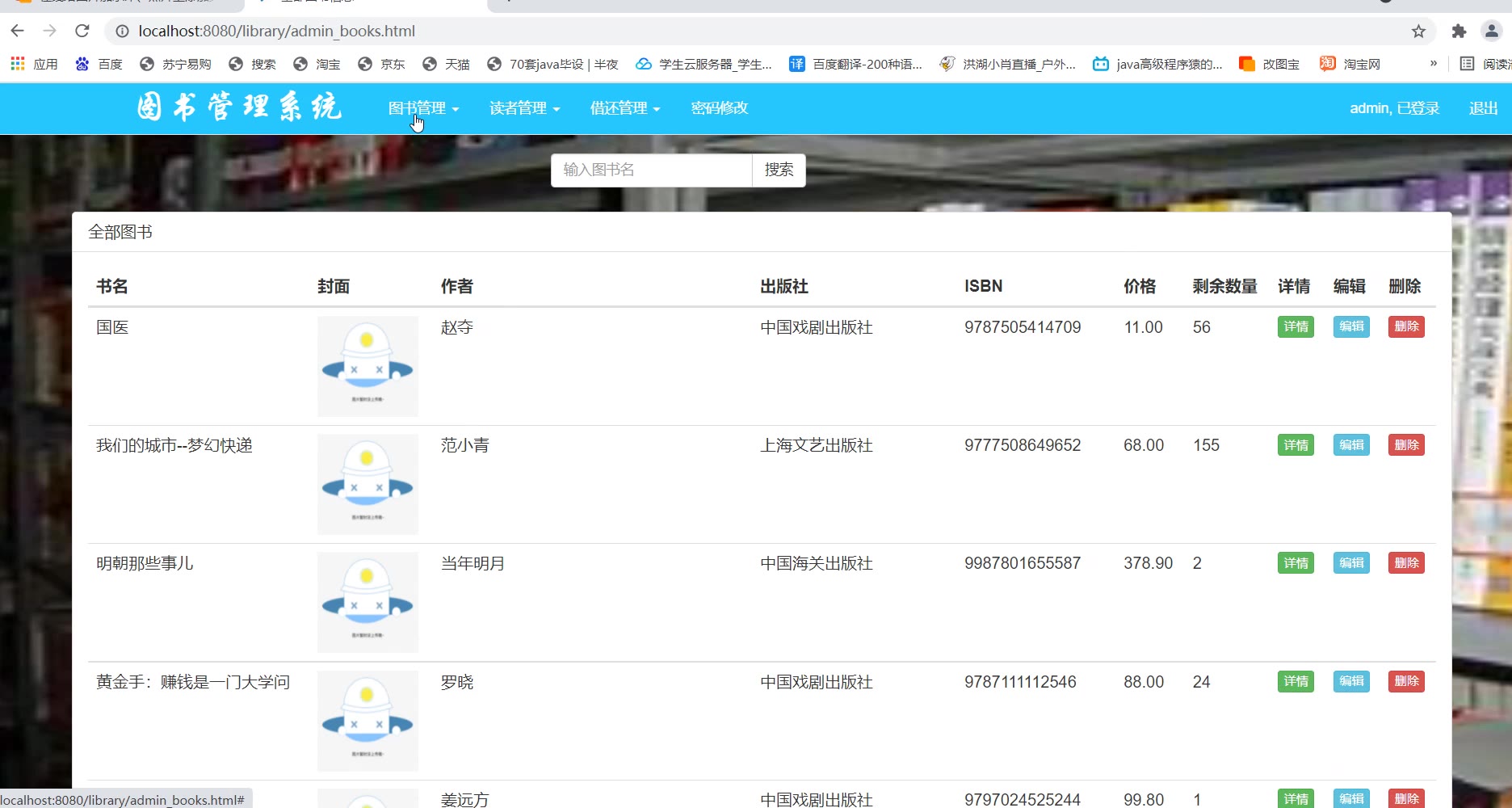This screenshot has height=808, width=1512.
Task: View site information icon in address bar
Action: 122,31
